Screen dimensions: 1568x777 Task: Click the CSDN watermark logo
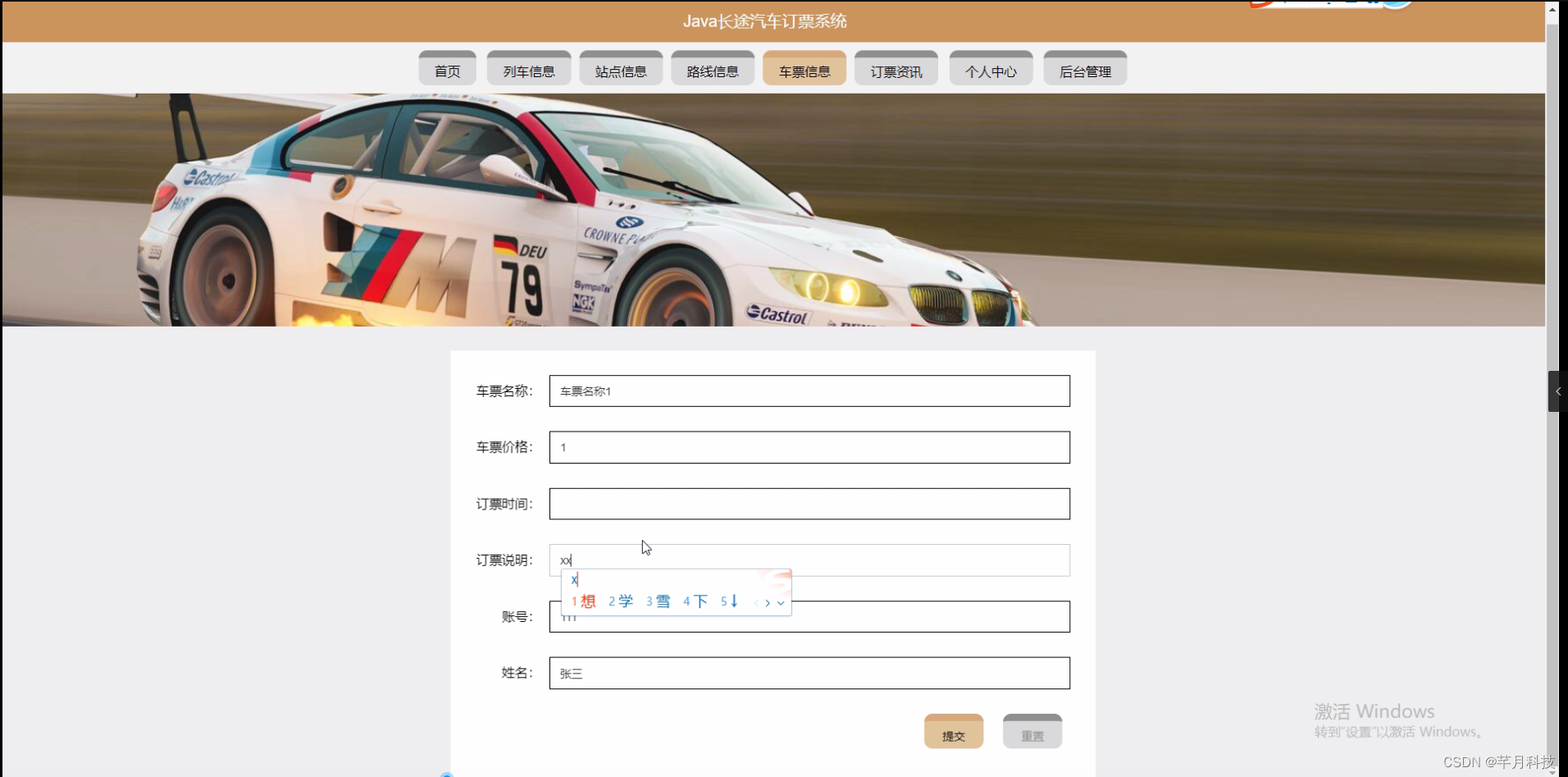click(1494, 761)
